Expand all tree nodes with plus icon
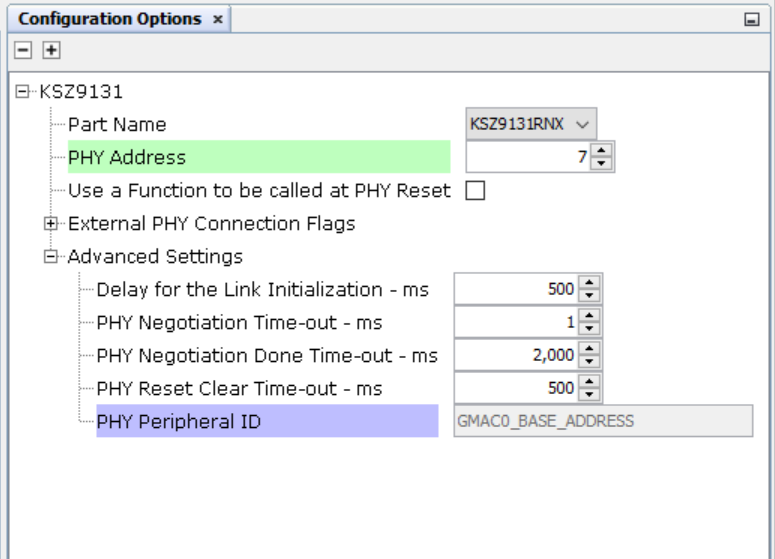The image size is (775, 559). click(x=51, y=50)
